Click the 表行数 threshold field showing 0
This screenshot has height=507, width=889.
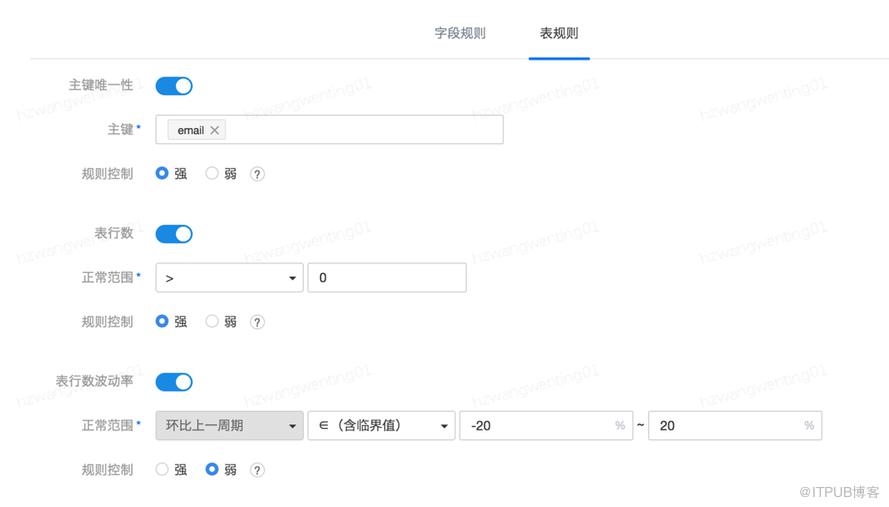[387, 278]
